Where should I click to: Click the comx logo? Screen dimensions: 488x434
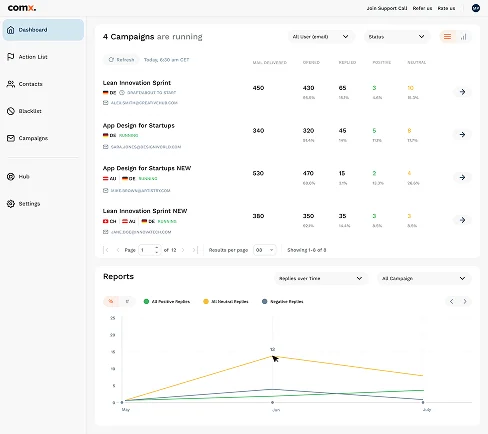click(22, 8)
